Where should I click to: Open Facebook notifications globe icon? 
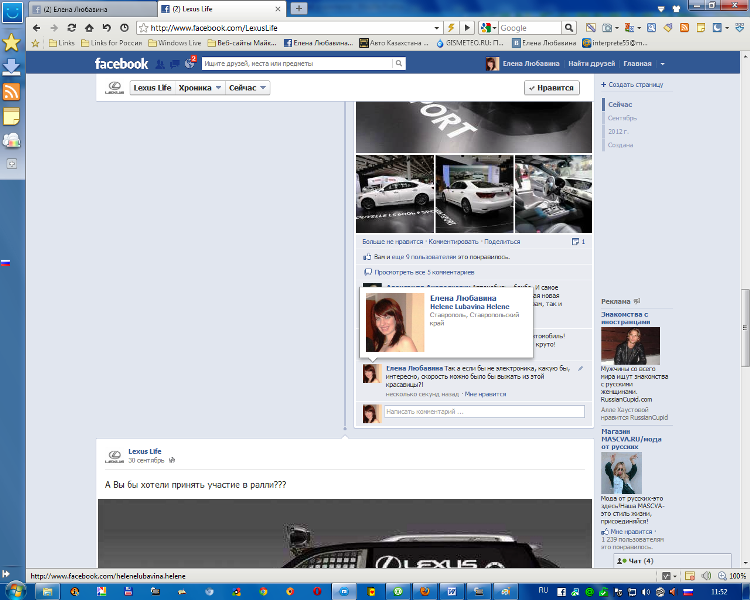pos(190,63)
